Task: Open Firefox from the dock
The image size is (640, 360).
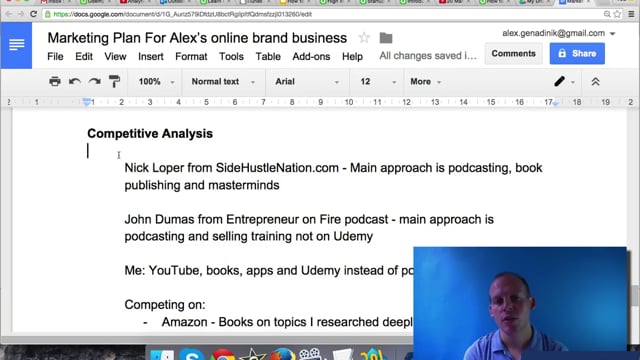Action: pos(282,354)
